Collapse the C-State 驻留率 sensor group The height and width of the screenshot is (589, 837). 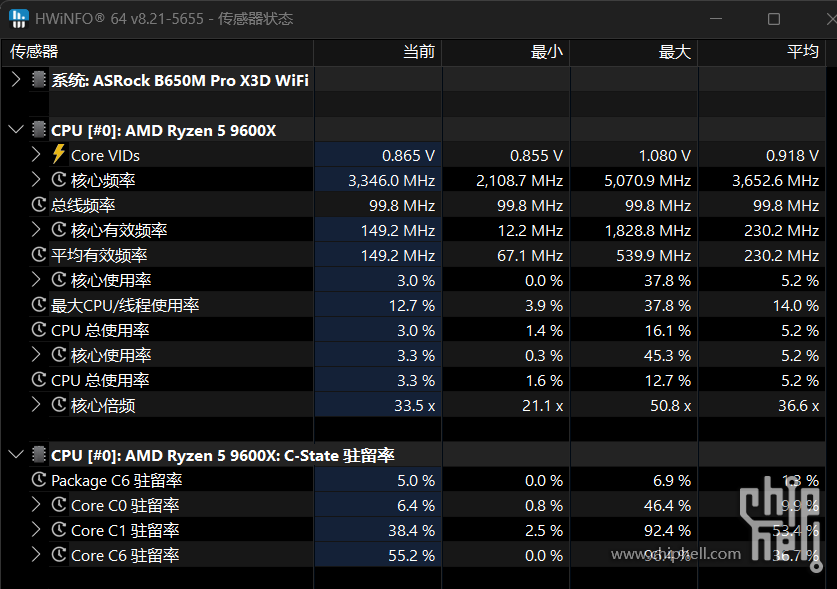17,455
